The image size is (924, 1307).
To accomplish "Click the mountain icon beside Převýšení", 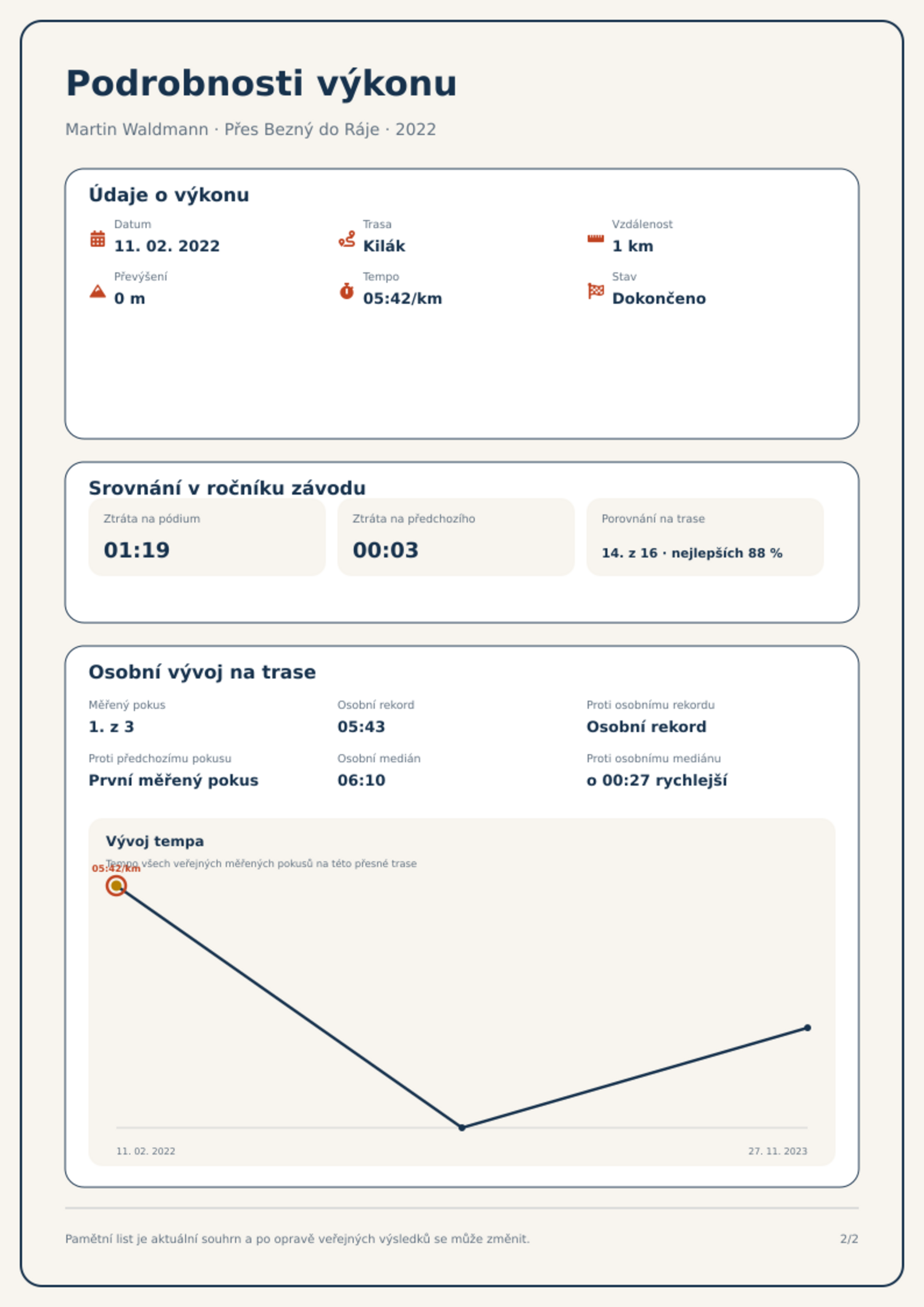I will point(98,291).
